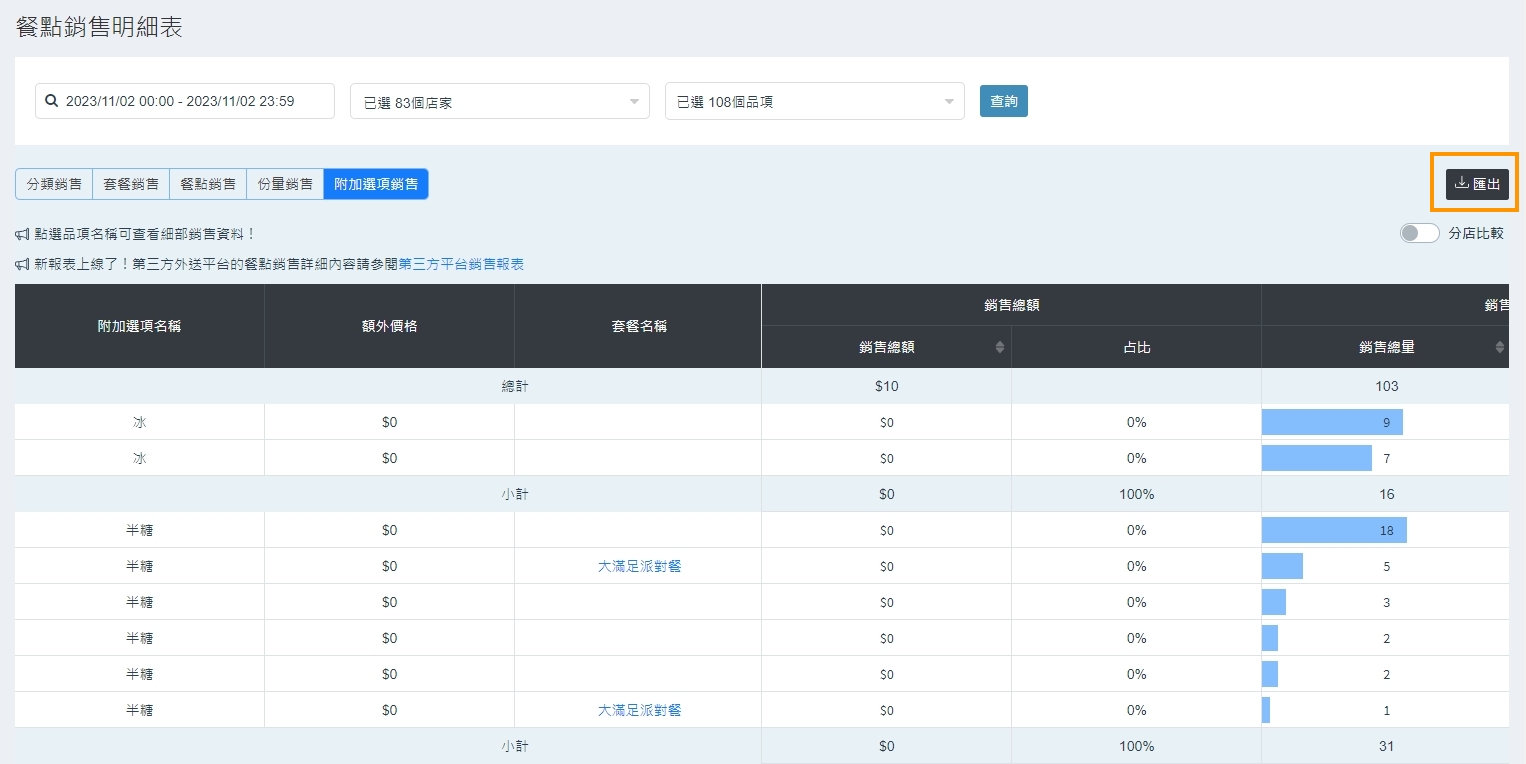Click the blue bar showing quantity 18
This screenshot has width=1526, height=764.
point(1333,530)
